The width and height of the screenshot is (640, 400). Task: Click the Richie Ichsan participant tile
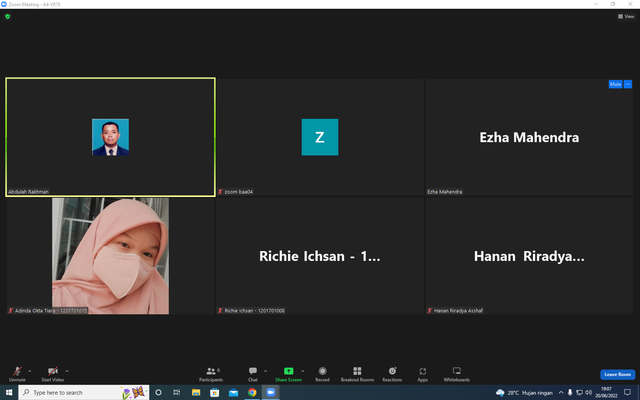coord(320,256)
